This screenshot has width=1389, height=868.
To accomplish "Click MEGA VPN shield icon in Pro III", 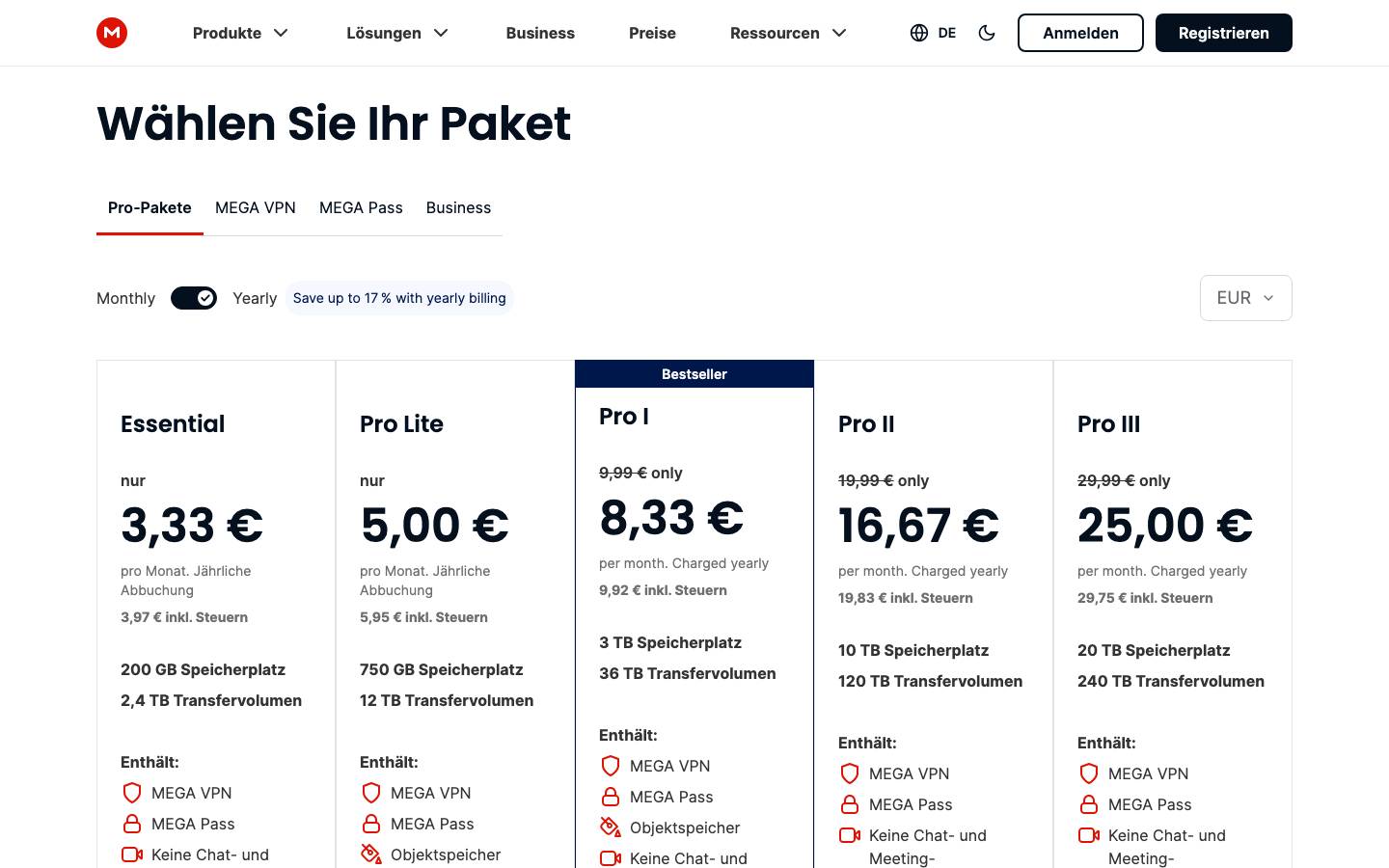I will [x=1089, y=773].
